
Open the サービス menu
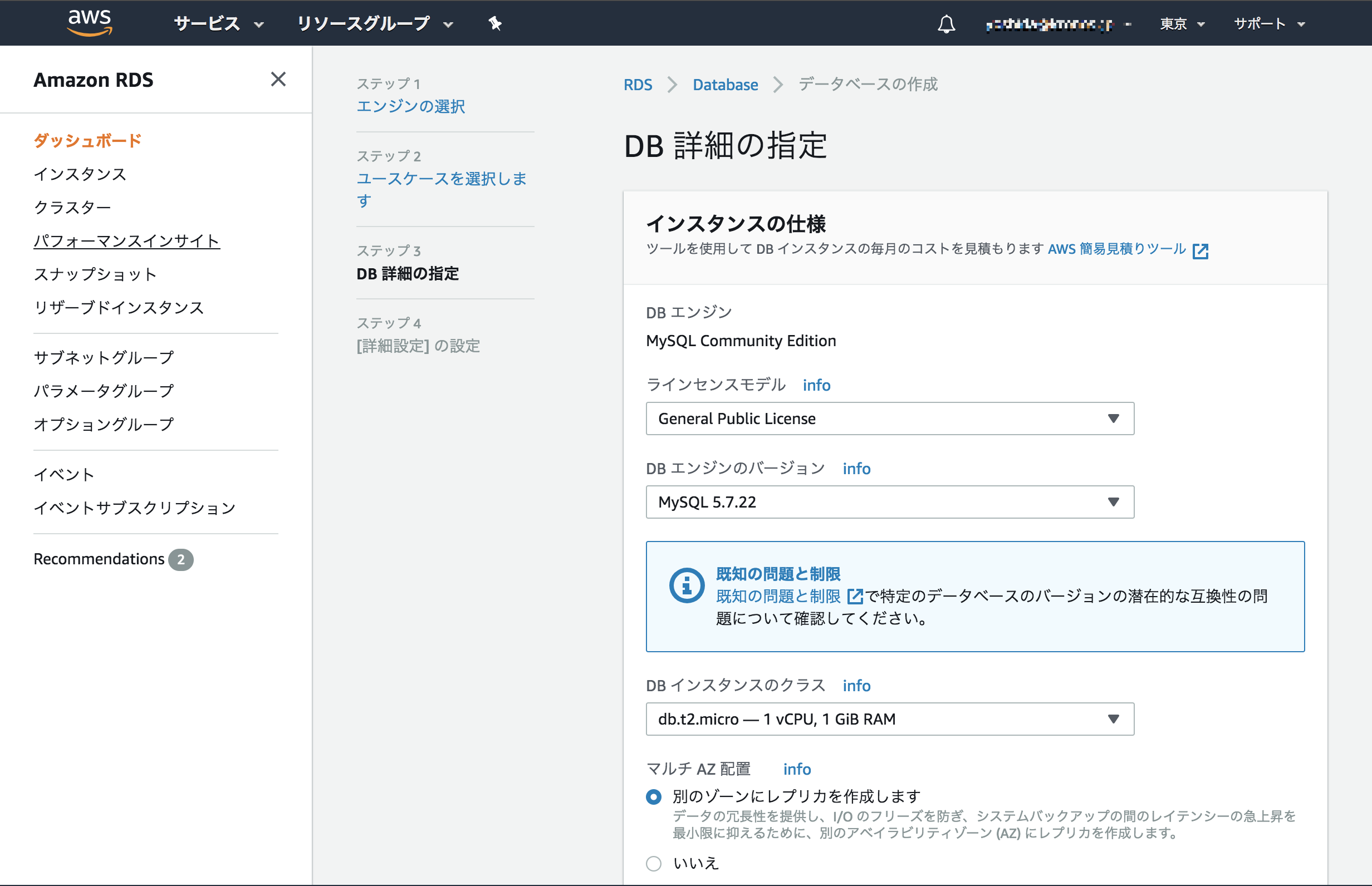coord(219,23)
